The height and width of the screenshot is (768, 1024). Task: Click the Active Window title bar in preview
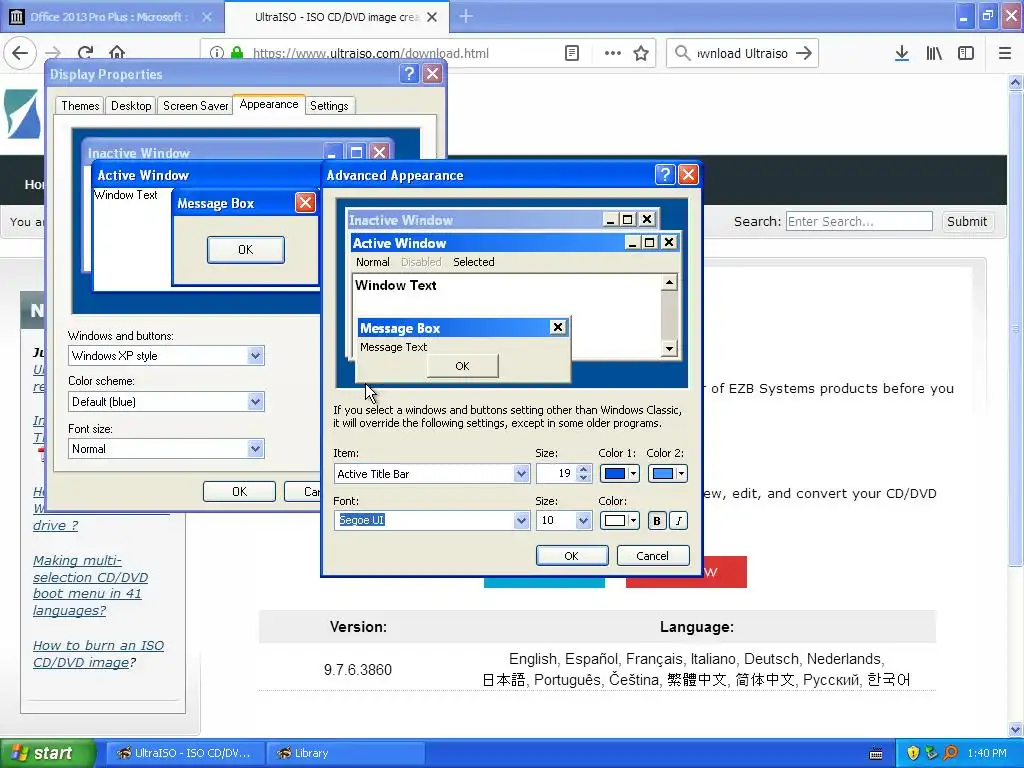(x=516, y=243)
